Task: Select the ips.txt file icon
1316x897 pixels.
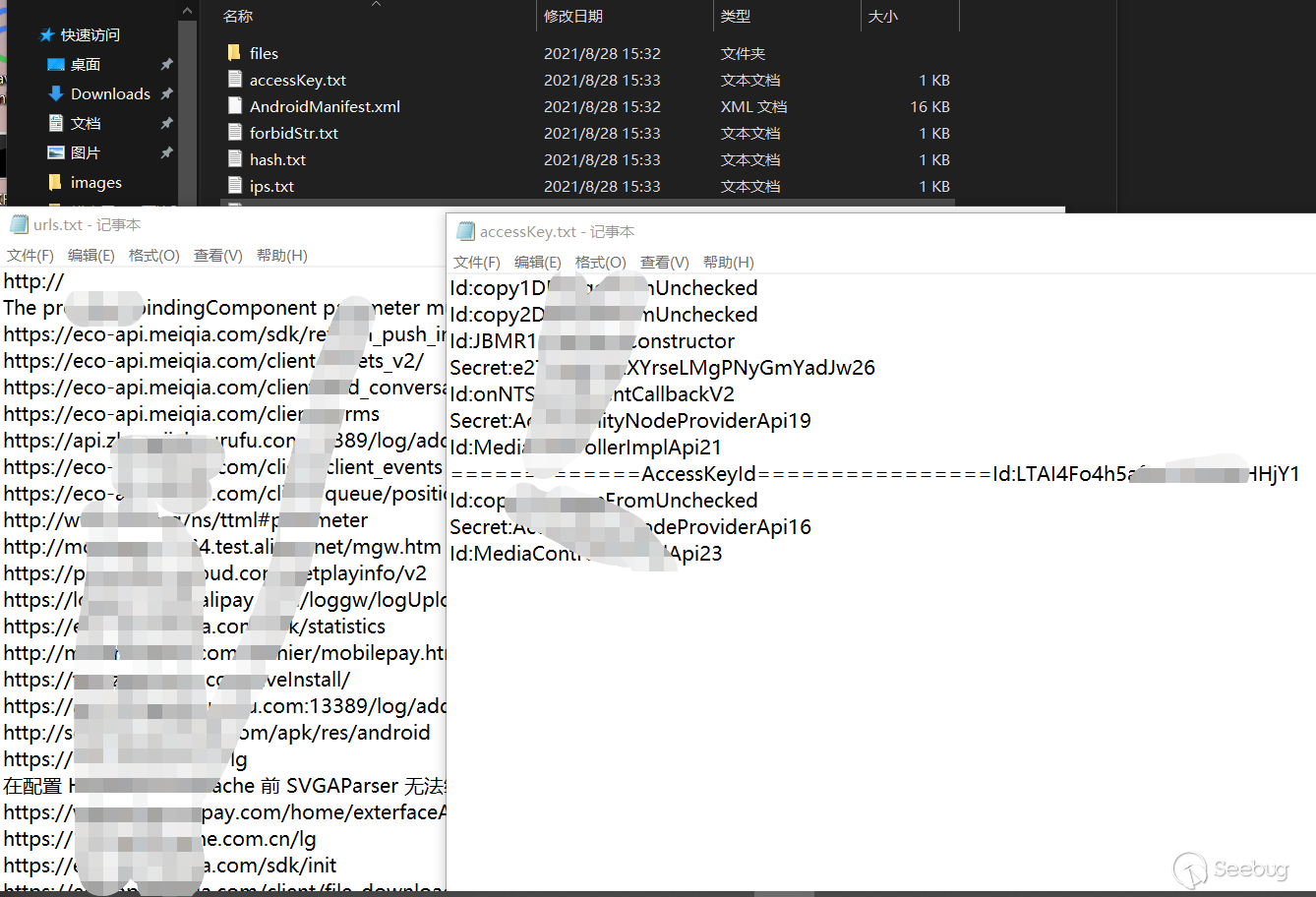Action: pyautogui.click(x=234, y=186)
